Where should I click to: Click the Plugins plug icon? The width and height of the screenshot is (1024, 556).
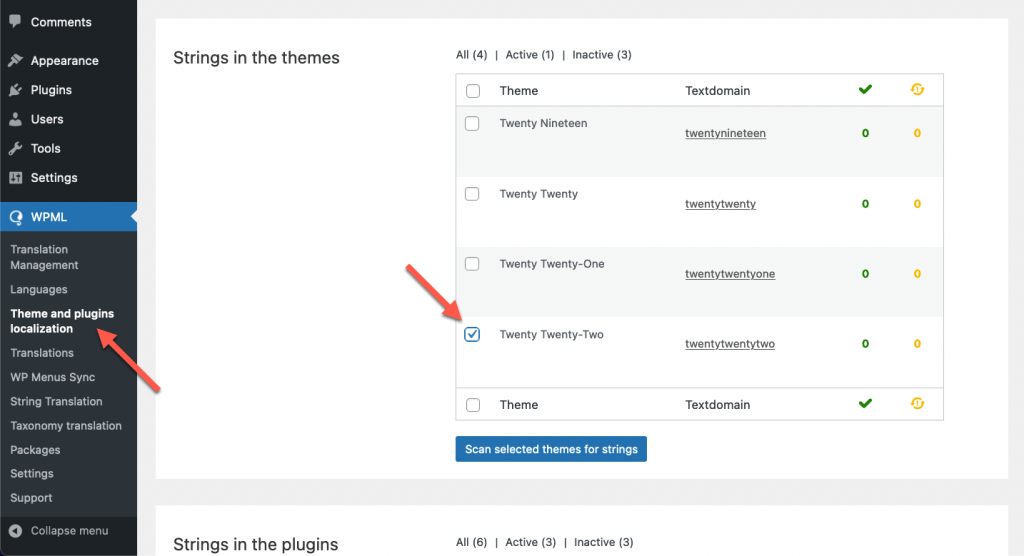coord(15,90)
